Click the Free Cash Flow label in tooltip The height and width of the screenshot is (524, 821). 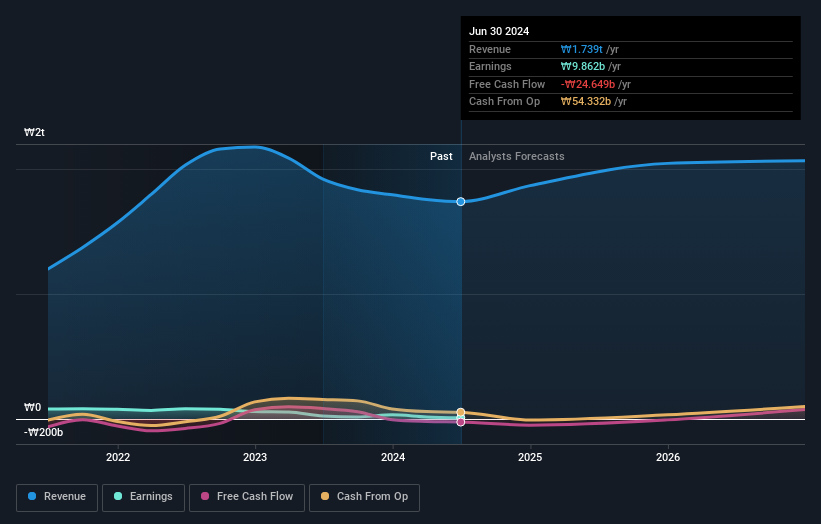(x=507, y=84)
